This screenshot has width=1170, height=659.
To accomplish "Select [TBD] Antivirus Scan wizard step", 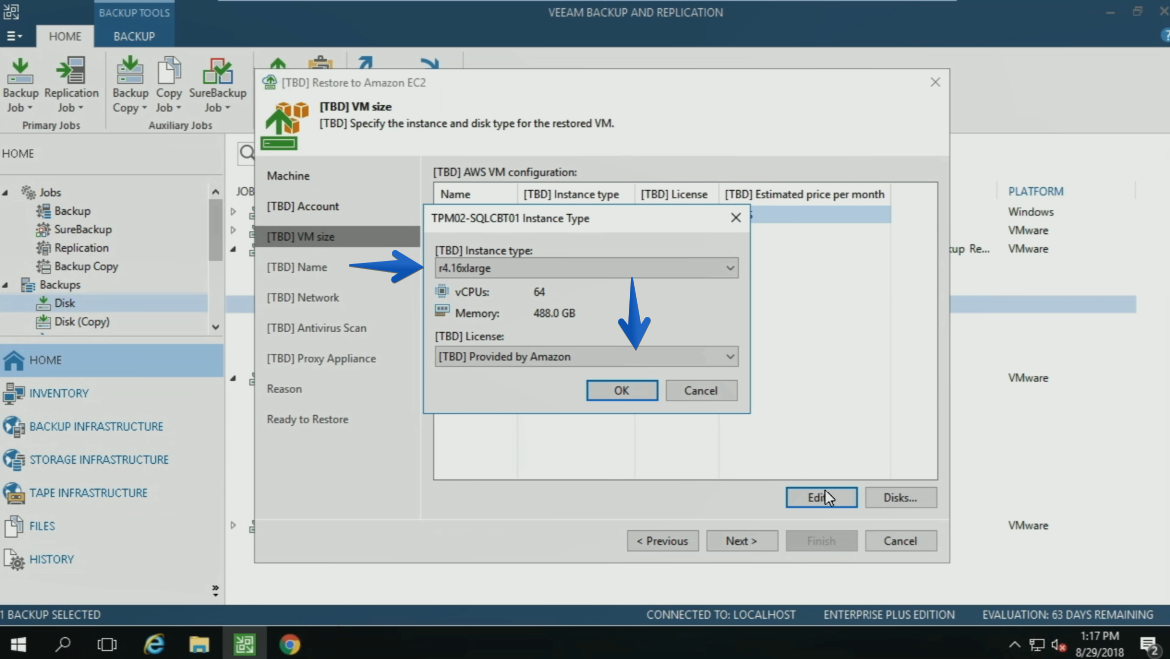I will (x=316, y=328).
